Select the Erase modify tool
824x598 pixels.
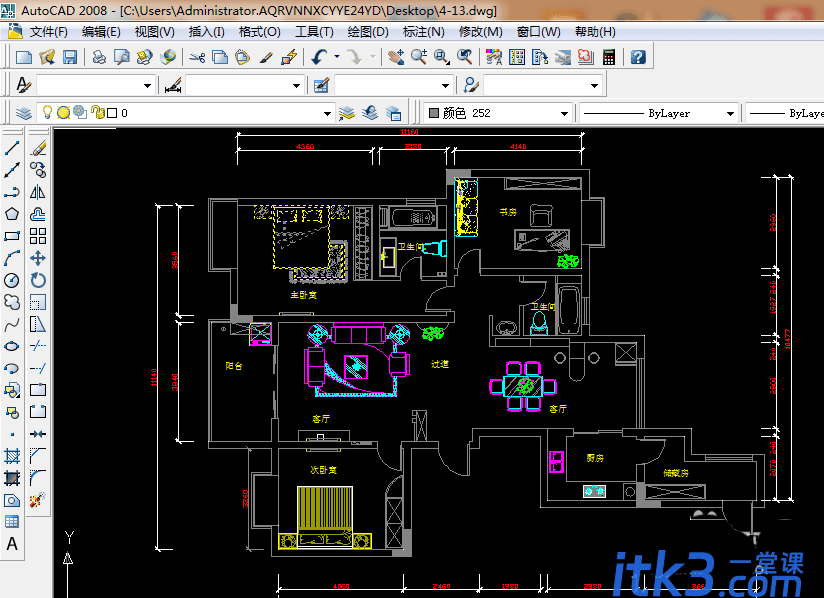[x=38, y=149]
